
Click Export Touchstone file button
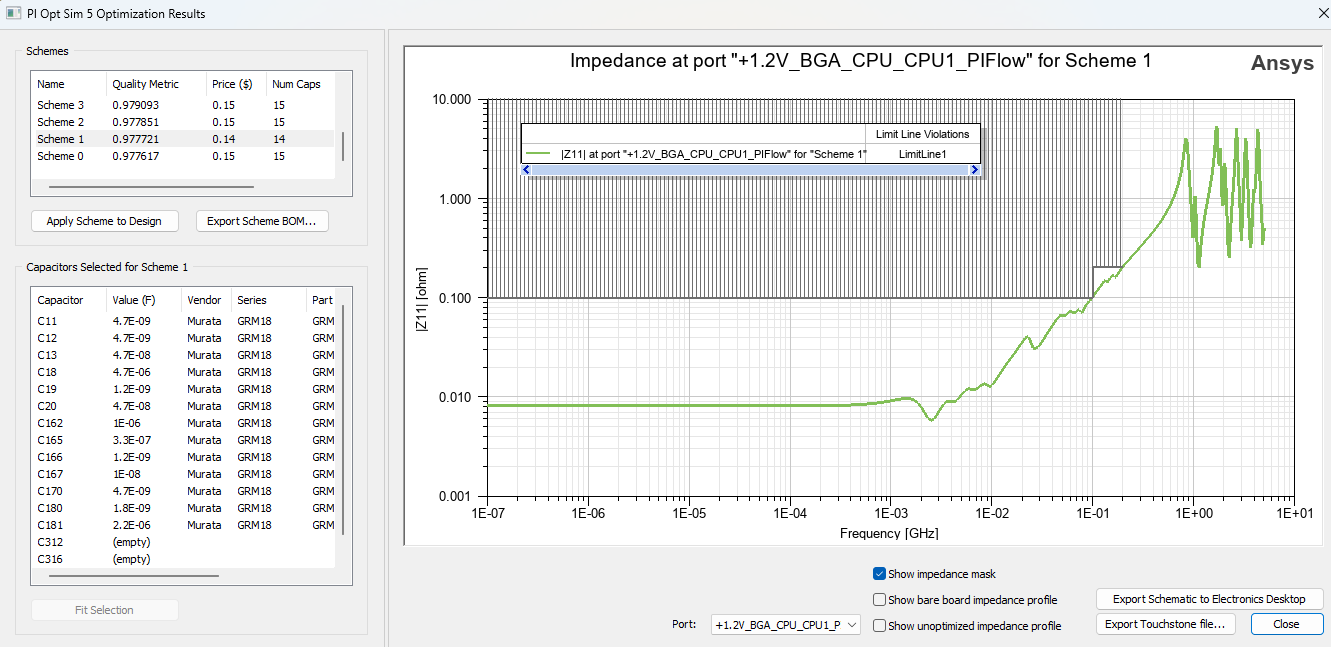pyautogui.click(x=1166, y=624)
